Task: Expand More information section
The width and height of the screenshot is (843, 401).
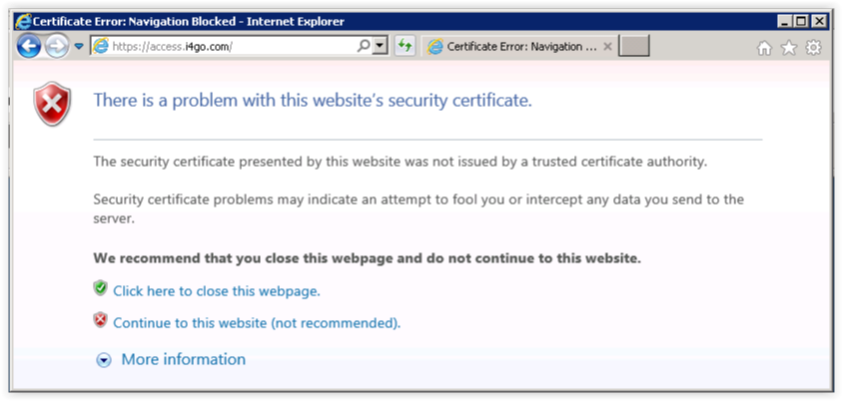Action: [183, 359]
